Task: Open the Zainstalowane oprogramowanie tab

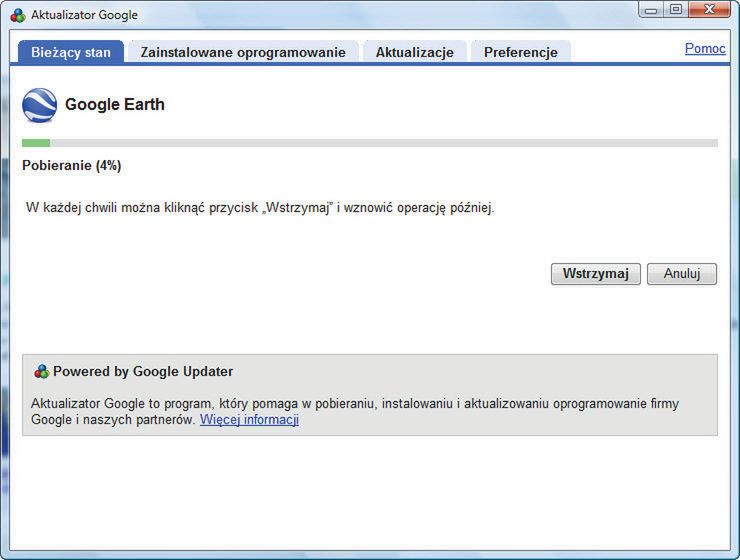Action: pos(243,52)
